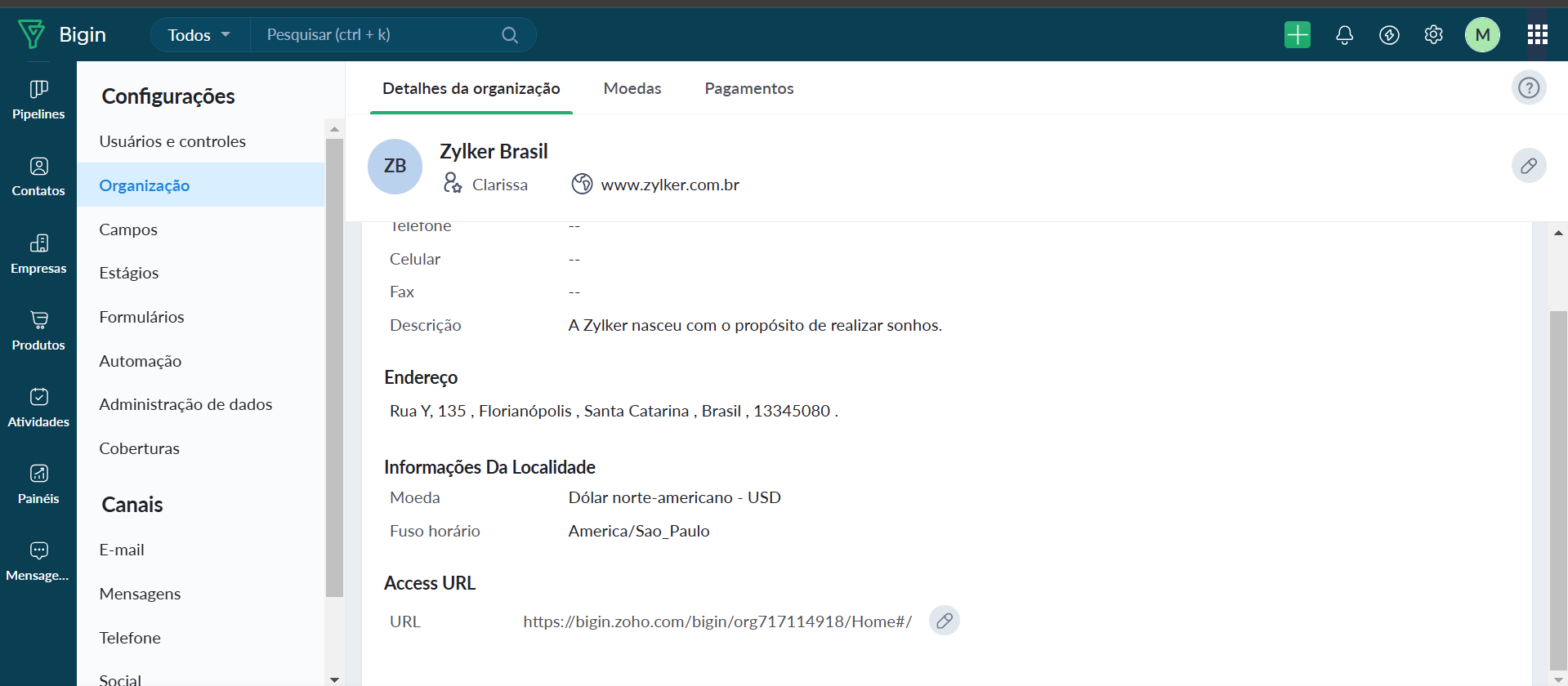Viewport: 1568px width, 686px height.
Task: Click the search magnifier icon
Action: pos(510,35)
